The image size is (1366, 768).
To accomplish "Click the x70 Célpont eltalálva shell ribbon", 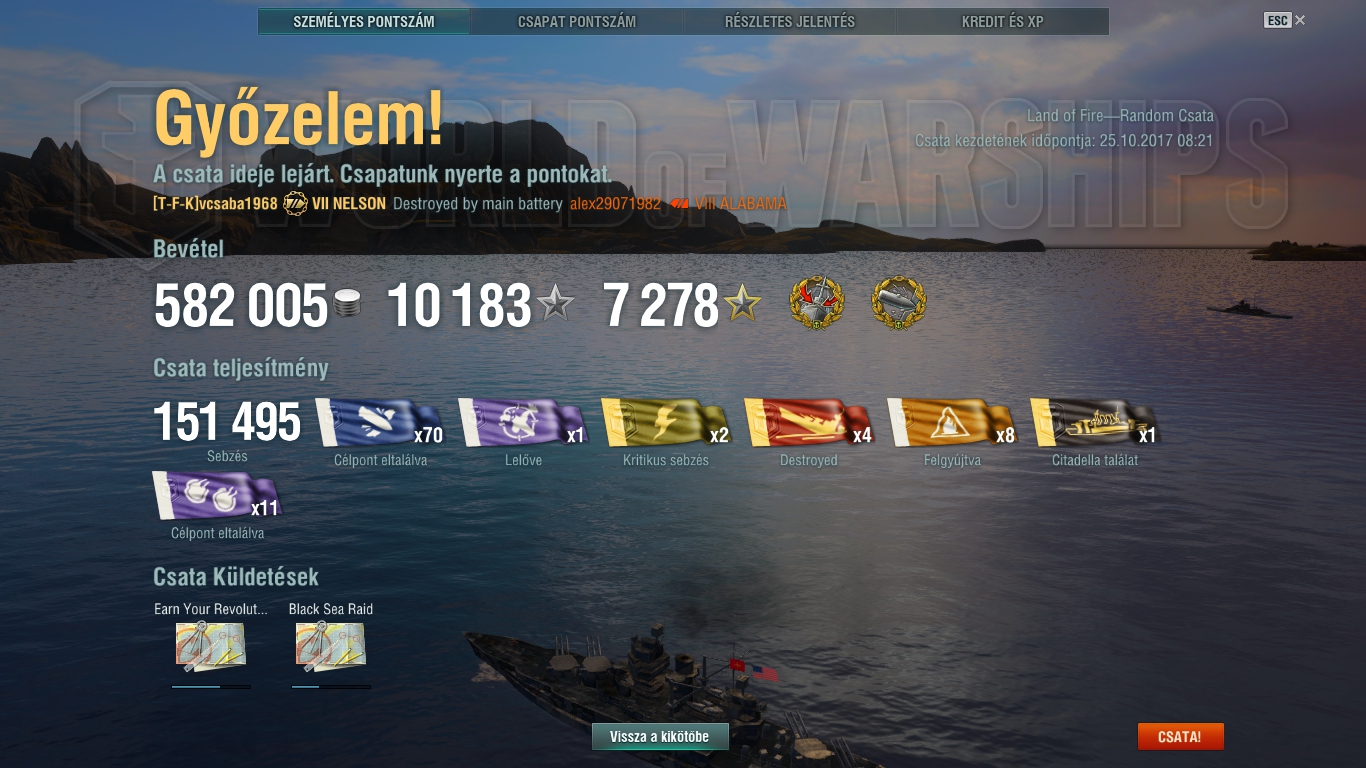I will point(380,422).
